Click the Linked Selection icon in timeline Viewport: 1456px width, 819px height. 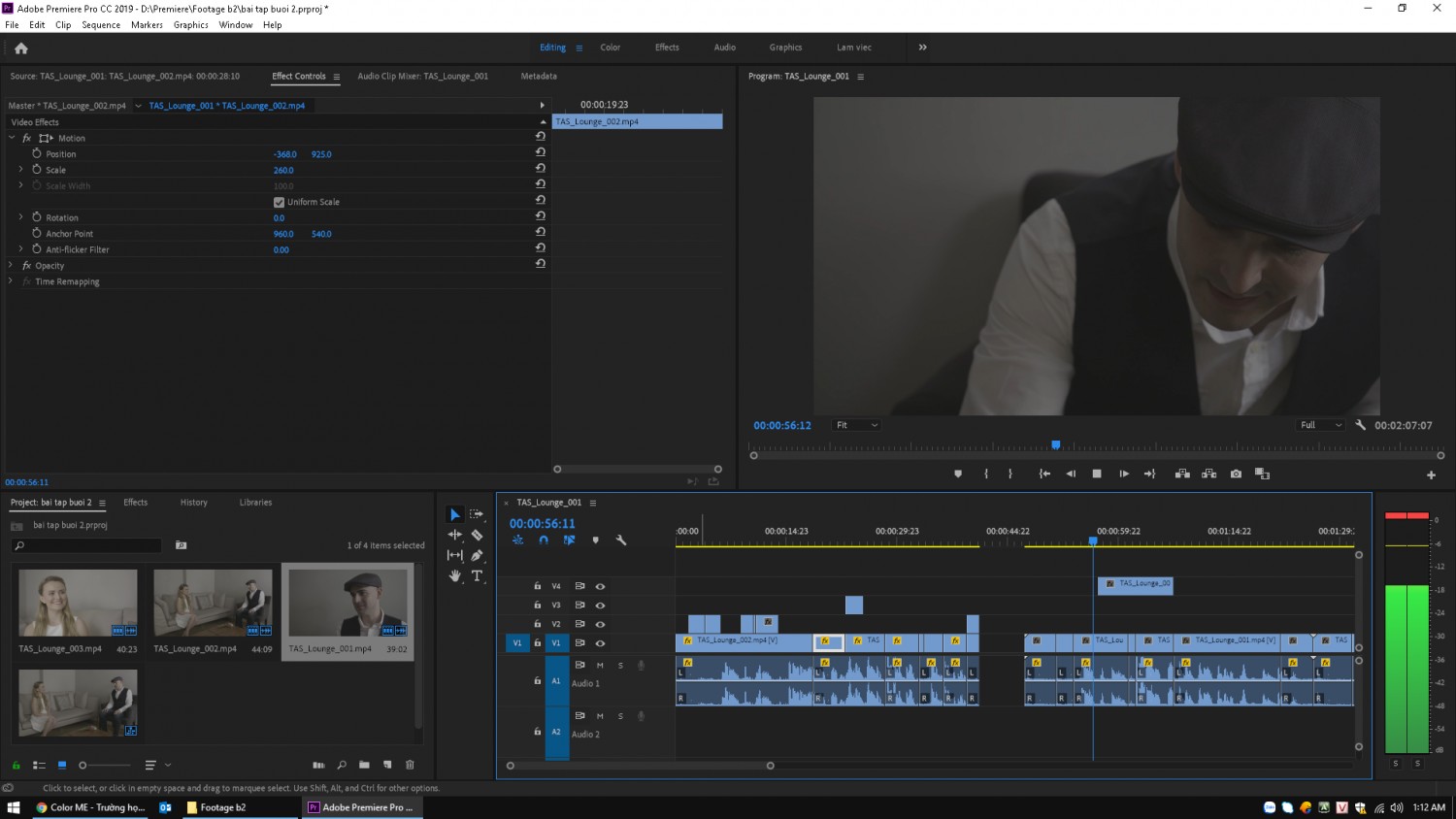pyautogui.click(x=570, y=541)
